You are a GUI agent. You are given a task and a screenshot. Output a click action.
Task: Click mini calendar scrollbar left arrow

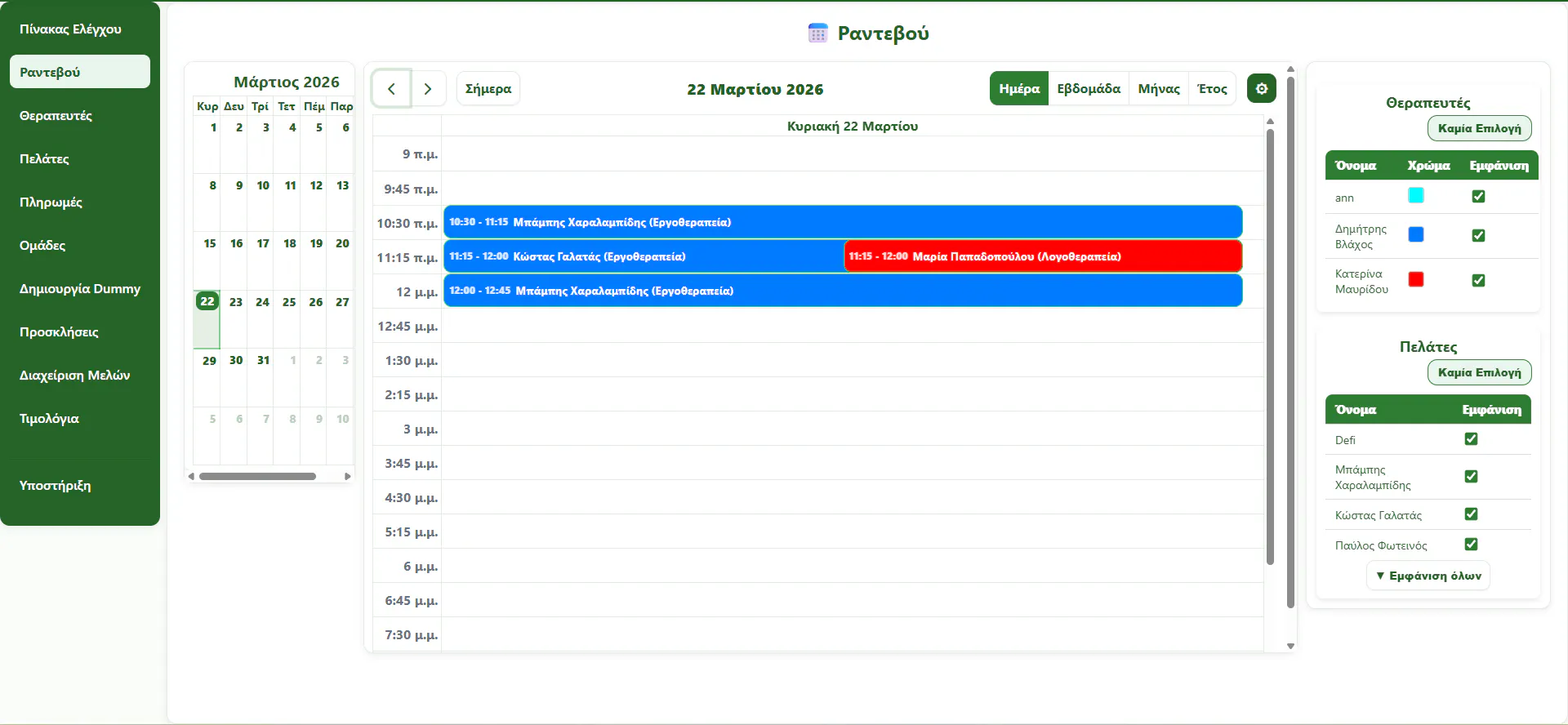[191, 476]
